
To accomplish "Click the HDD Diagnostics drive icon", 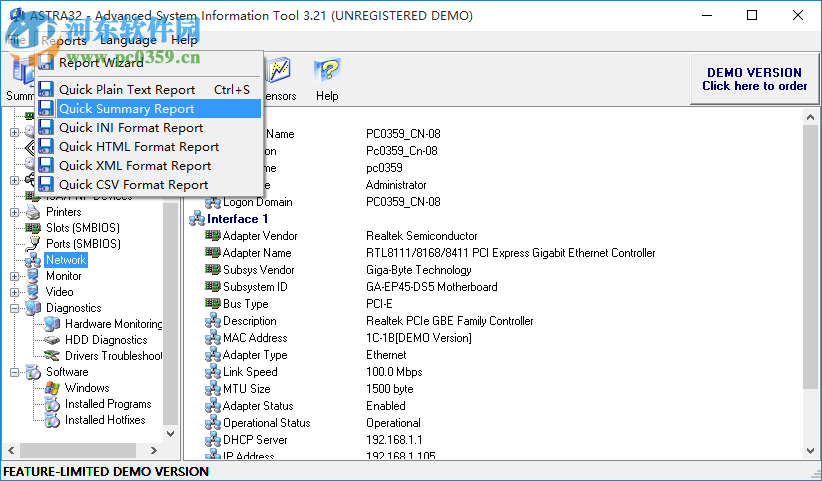I will click(x=52, y=340).
